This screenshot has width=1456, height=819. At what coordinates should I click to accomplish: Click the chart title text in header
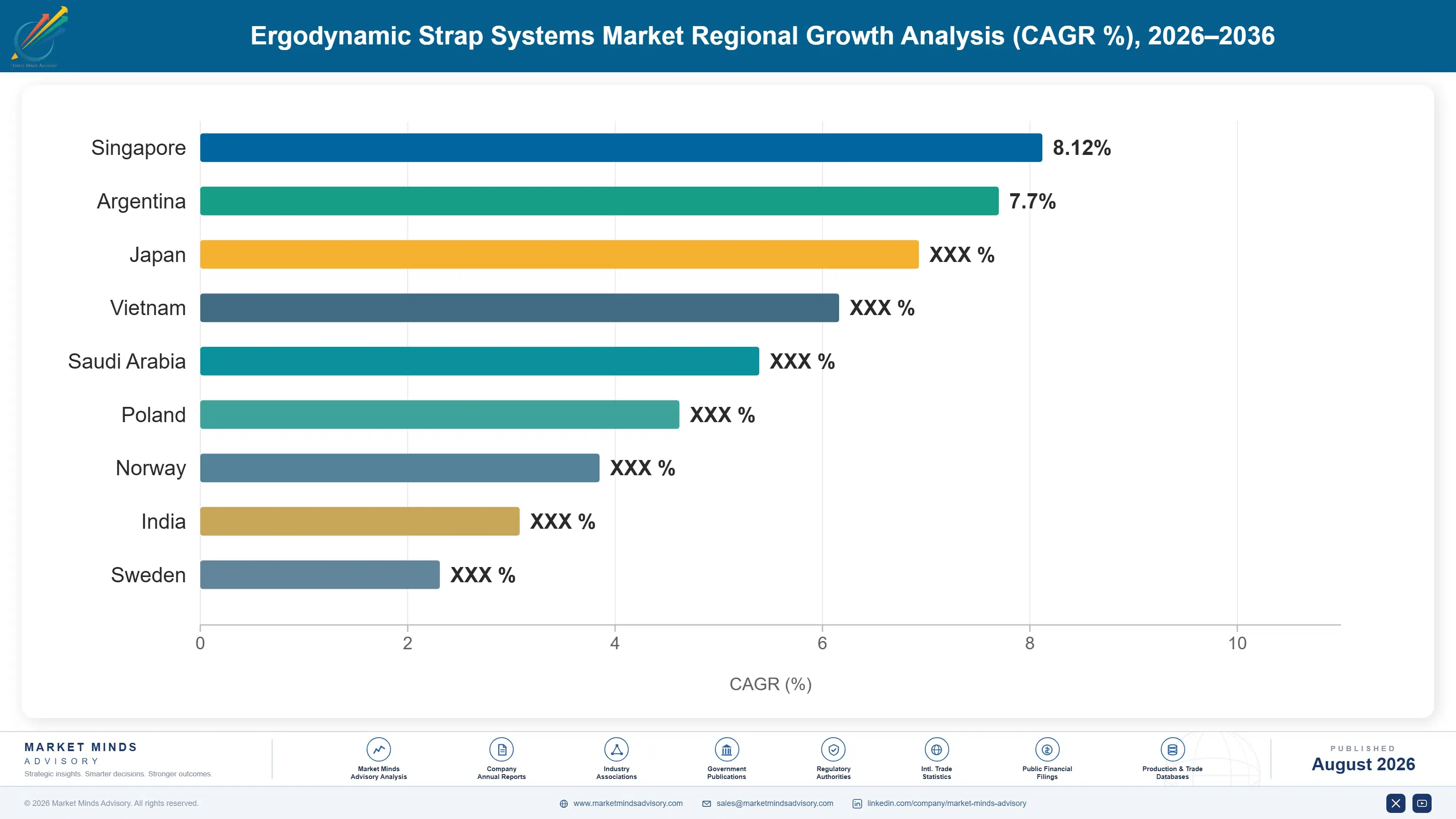pos(762,36)
